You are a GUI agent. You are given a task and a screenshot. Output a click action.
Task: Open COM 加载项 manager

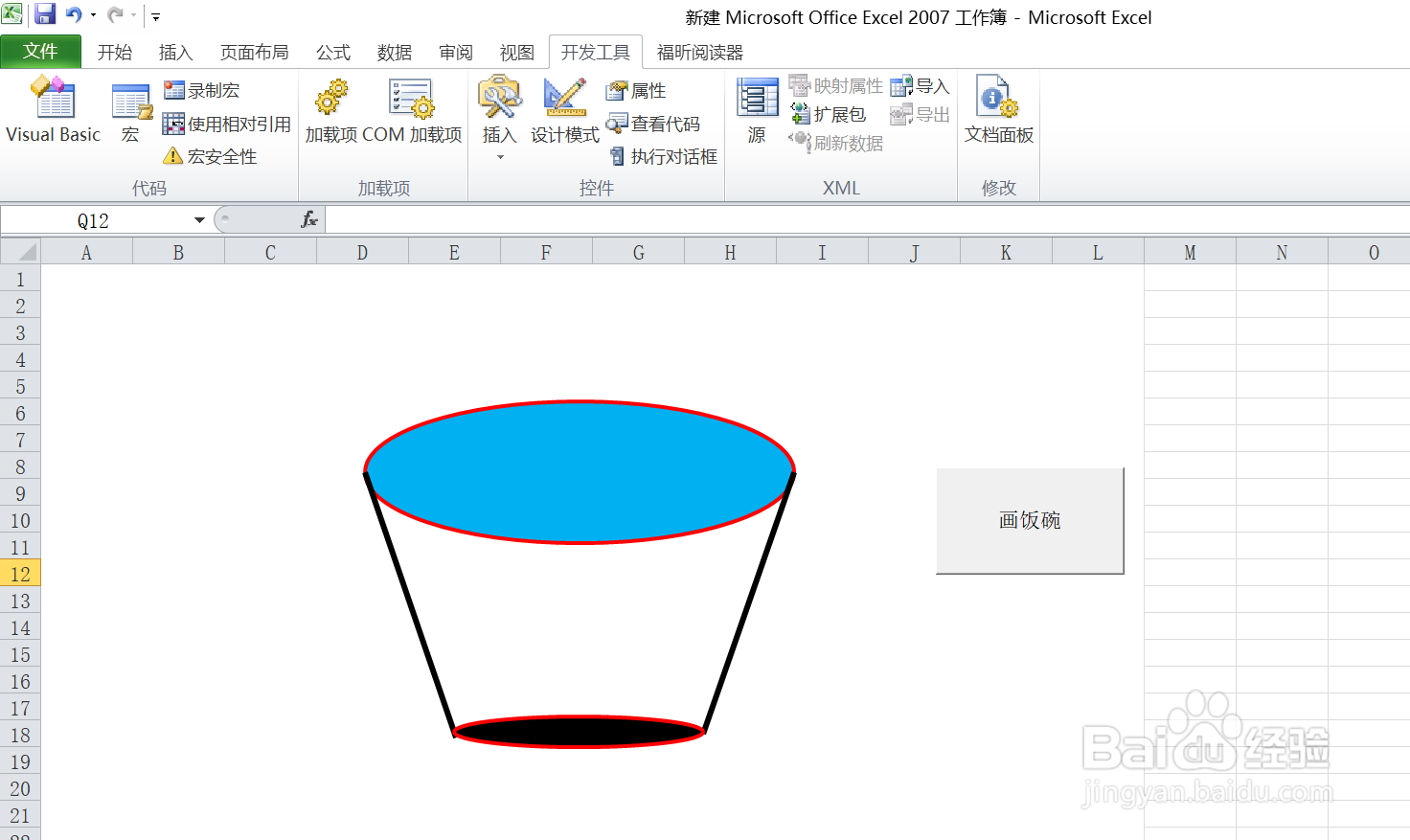pyautogui.click(x=410, y=110)
